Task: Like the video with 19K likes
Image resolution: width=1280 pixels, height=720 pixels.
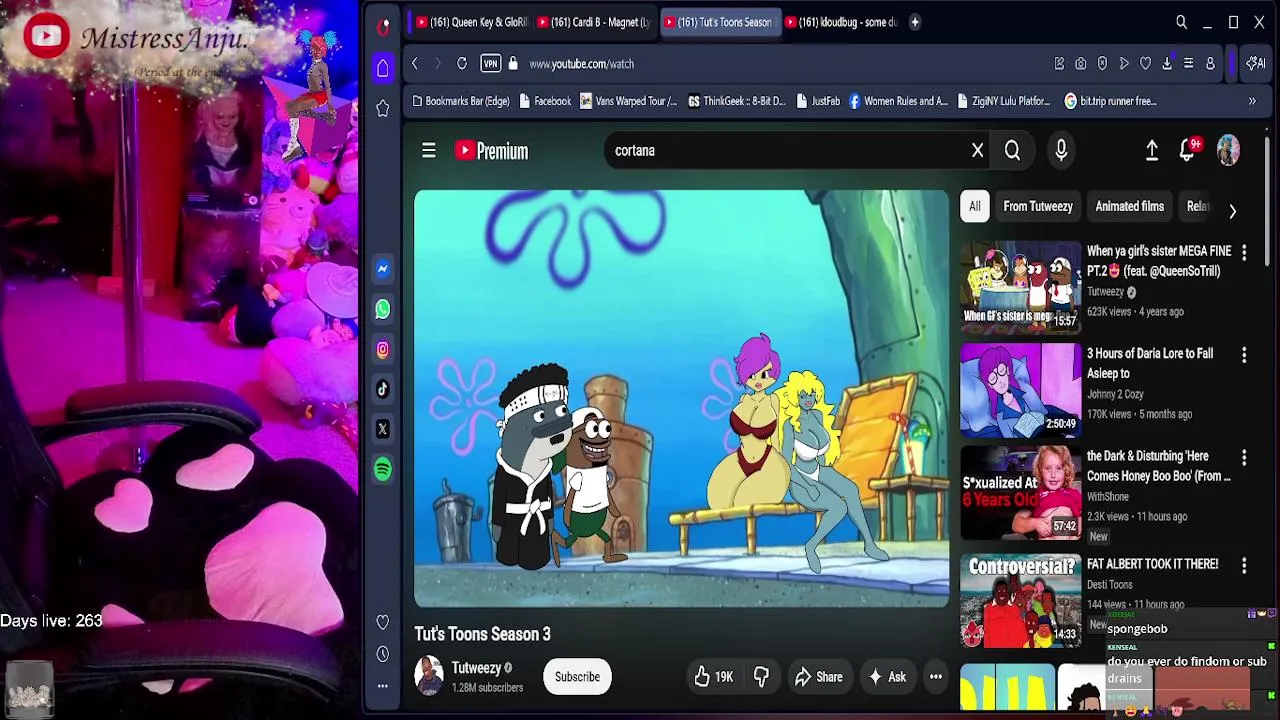Action: (x=714, y=677)
